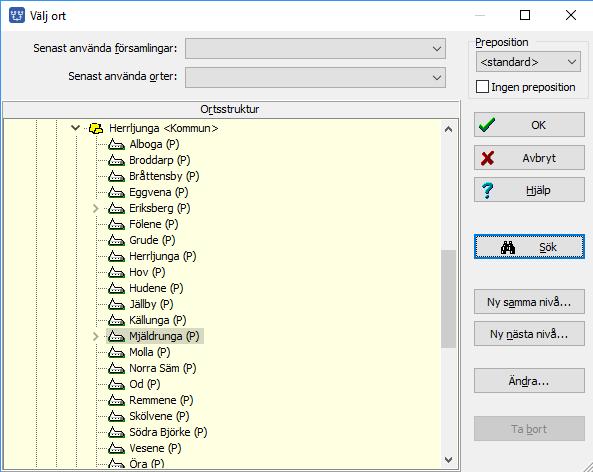Click the parish icon beside Molla (P)

point(116,352)
